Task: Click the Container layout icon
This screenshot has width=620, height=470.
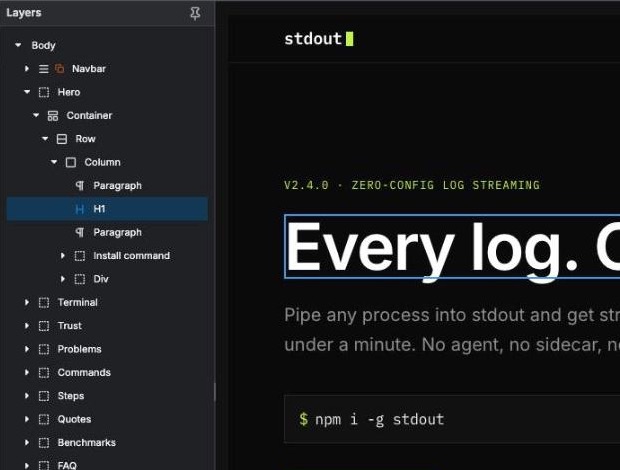Action: click(x=53, y=116)
